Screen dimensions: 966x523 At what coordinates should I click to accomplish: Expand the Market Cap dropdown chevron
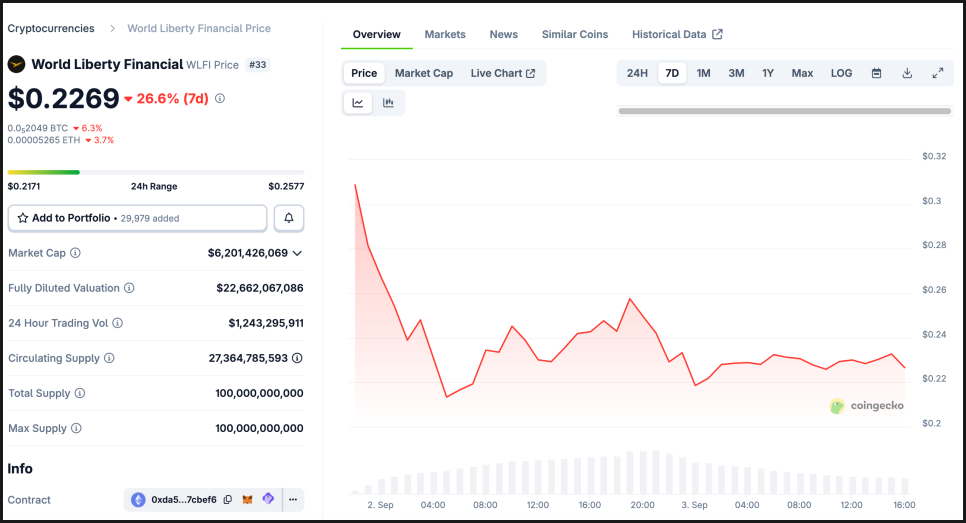pos(298,253)
